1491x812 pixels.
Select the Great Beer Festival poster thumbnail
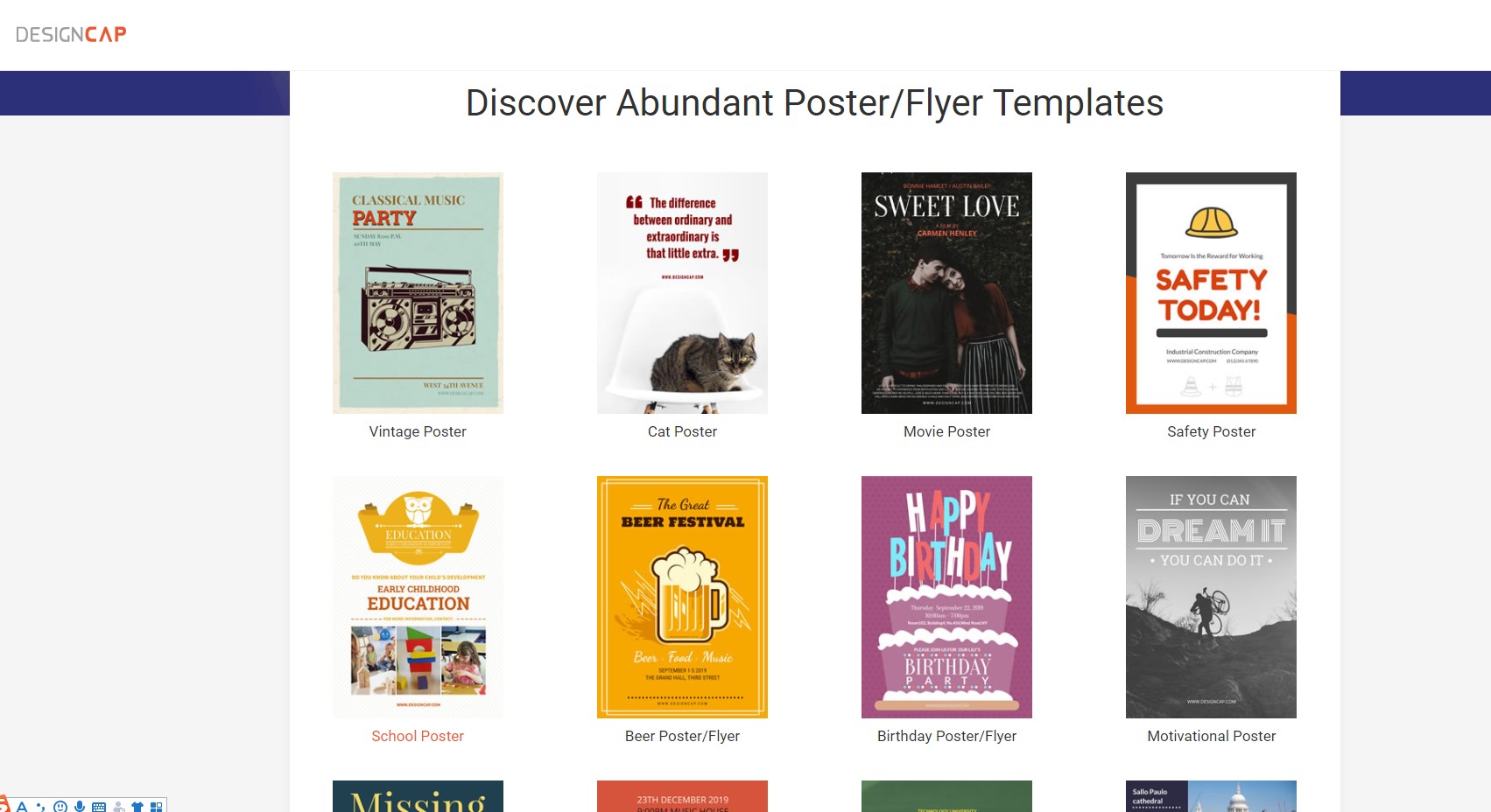coord(682,597)
